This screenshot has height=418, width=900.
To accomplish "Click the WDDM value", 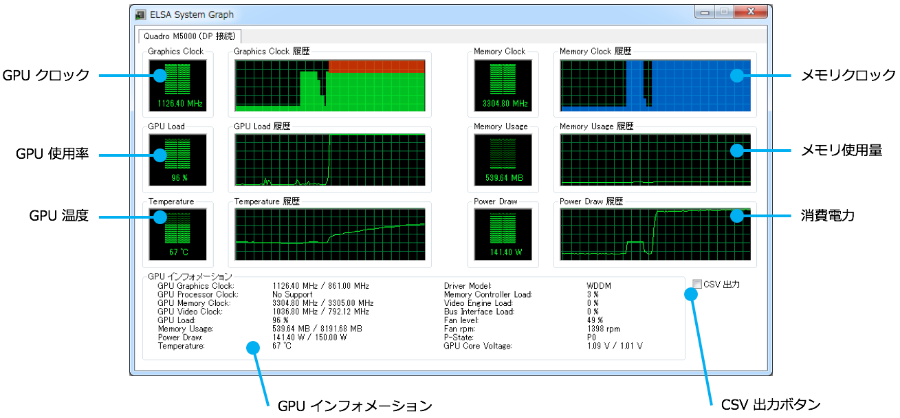I will point(598,285).
